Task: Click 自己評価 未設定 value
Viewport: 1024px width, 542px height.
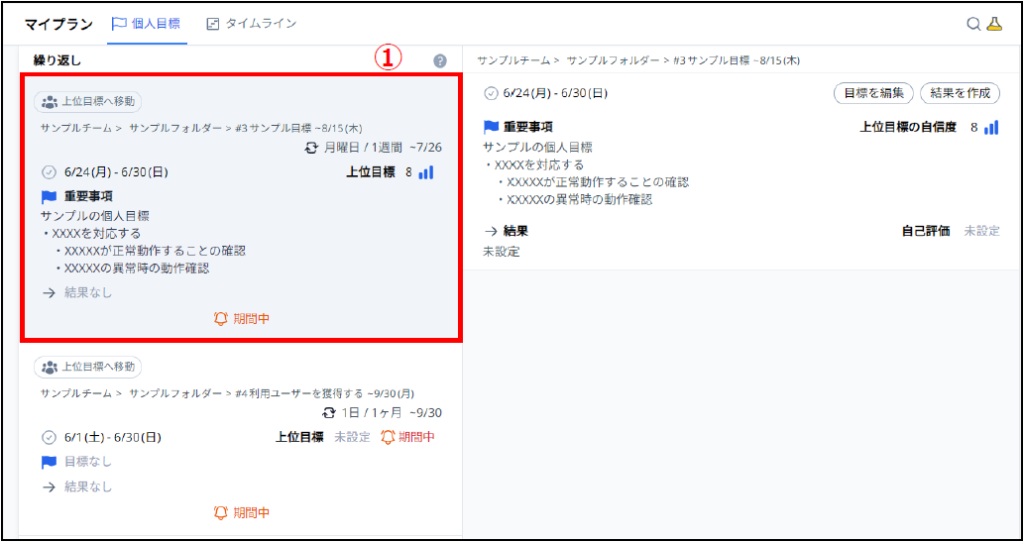Action: tap(982, 231)
